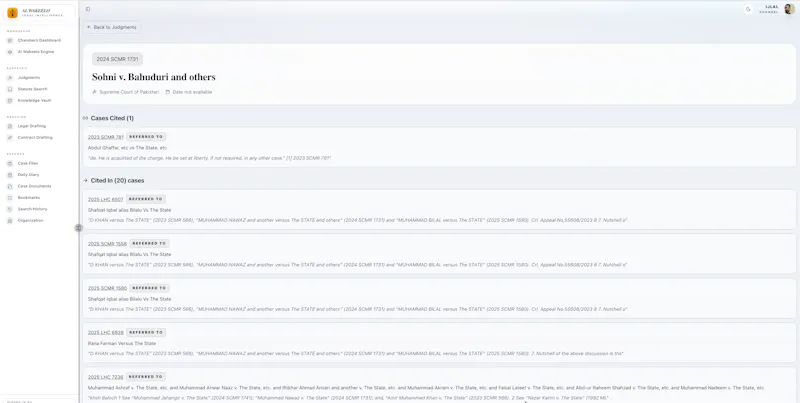Click the REFERRED TO badge beside 2025 SCMR 1558

click(x=149, y=243)
